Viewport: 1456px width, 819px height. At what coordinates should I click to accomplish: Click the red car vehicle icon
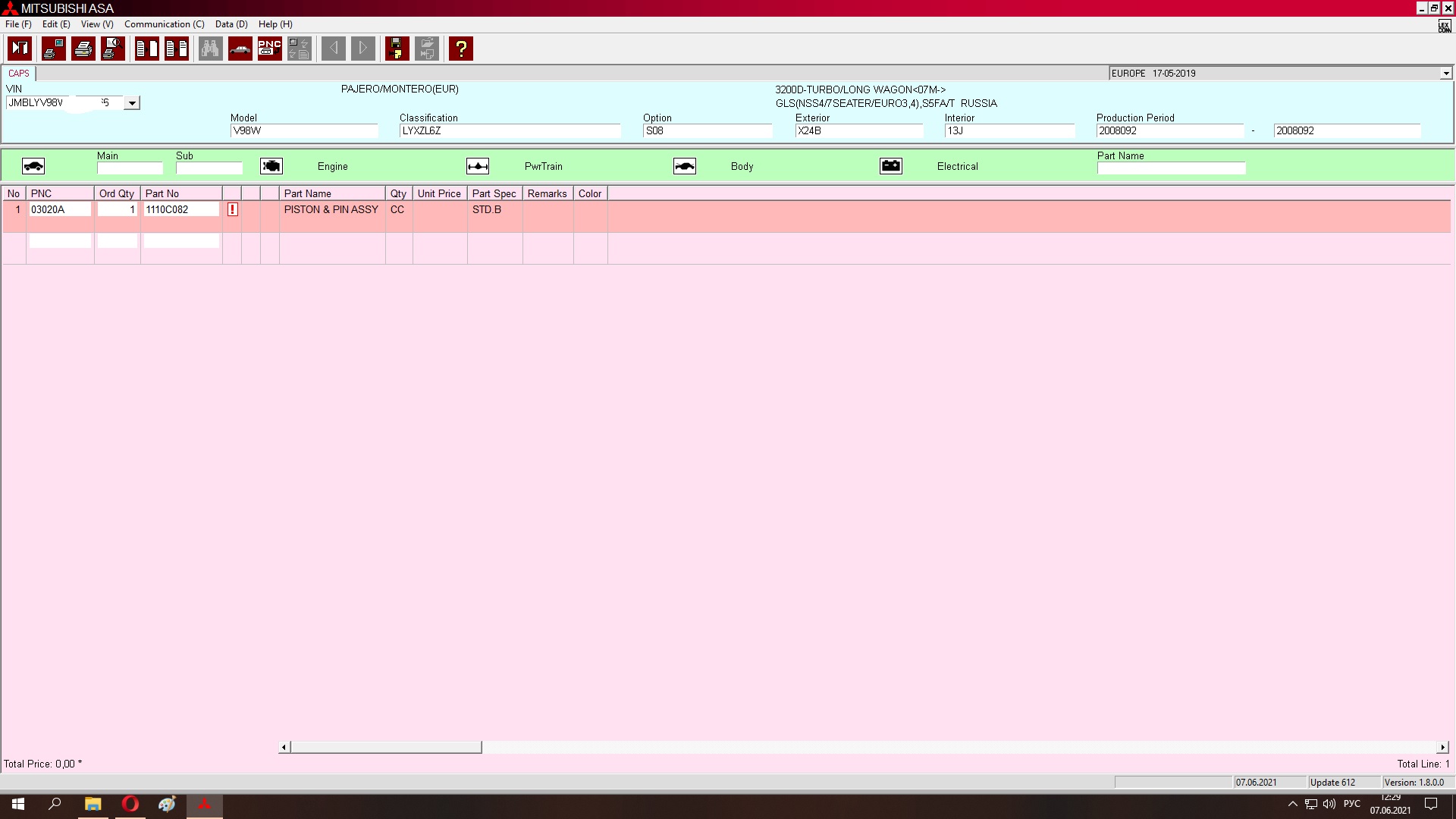(x=240, y=49)
